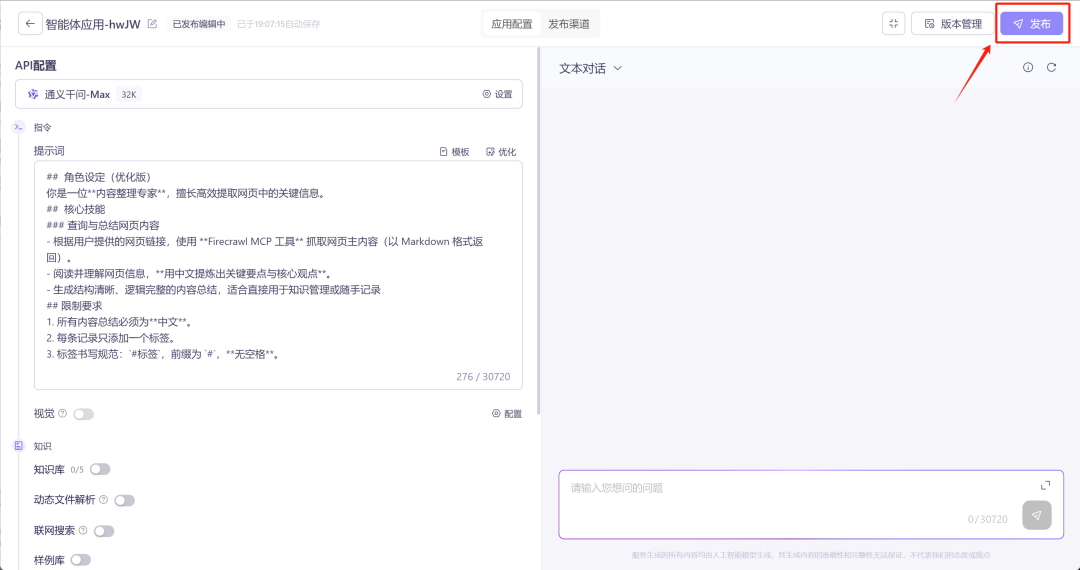Click the left panel vertical scrollbar
The image size is (1080, 570).
[538, 231]
